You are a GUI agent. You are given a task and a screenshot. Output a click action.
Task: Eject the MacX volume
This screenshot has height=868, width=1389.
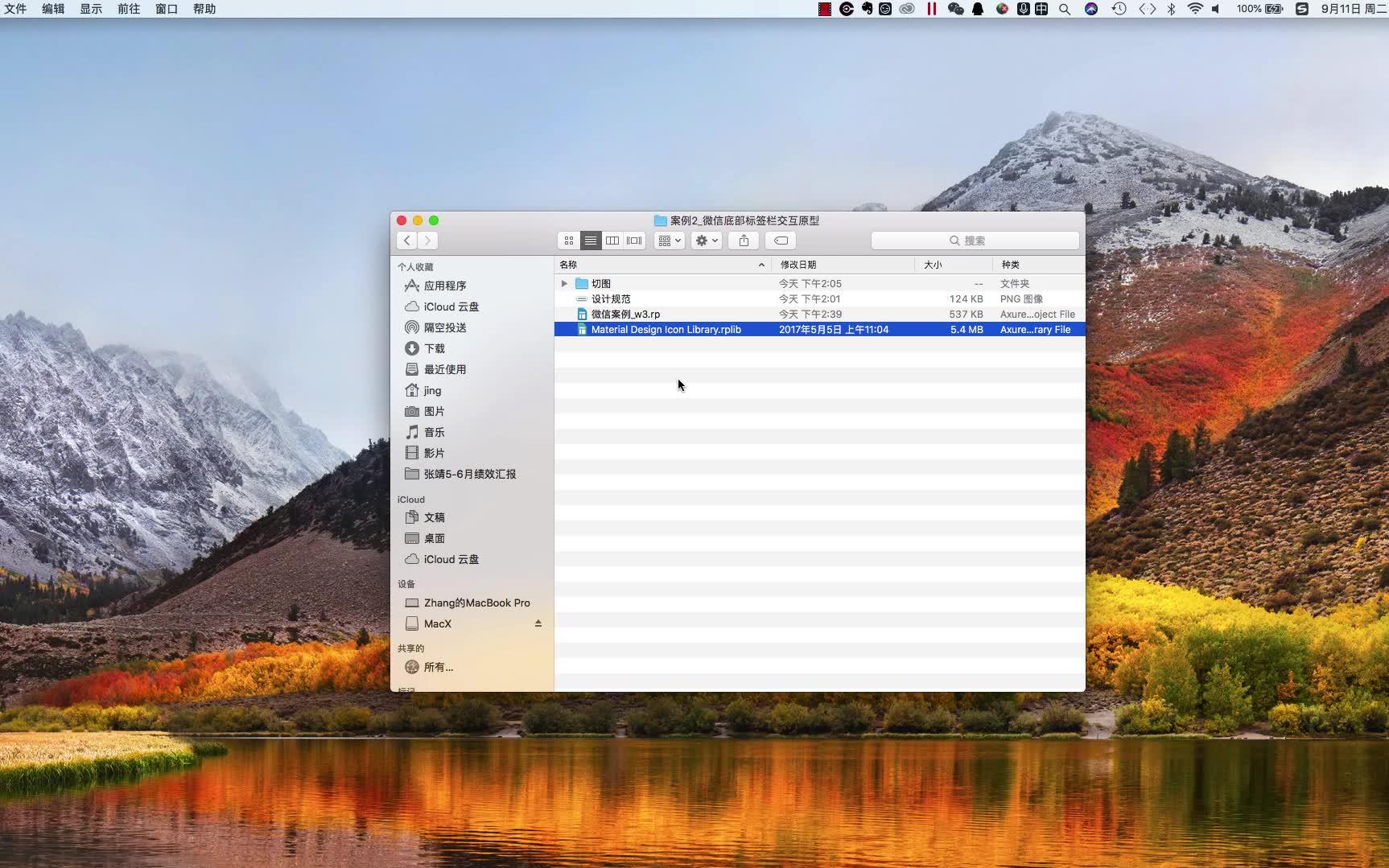click(538, 623)
